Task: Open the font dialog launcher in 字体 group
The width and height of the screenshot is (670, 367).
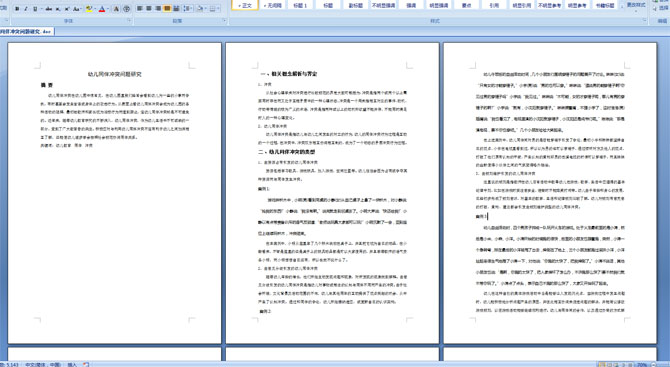Action: [129, 21]
